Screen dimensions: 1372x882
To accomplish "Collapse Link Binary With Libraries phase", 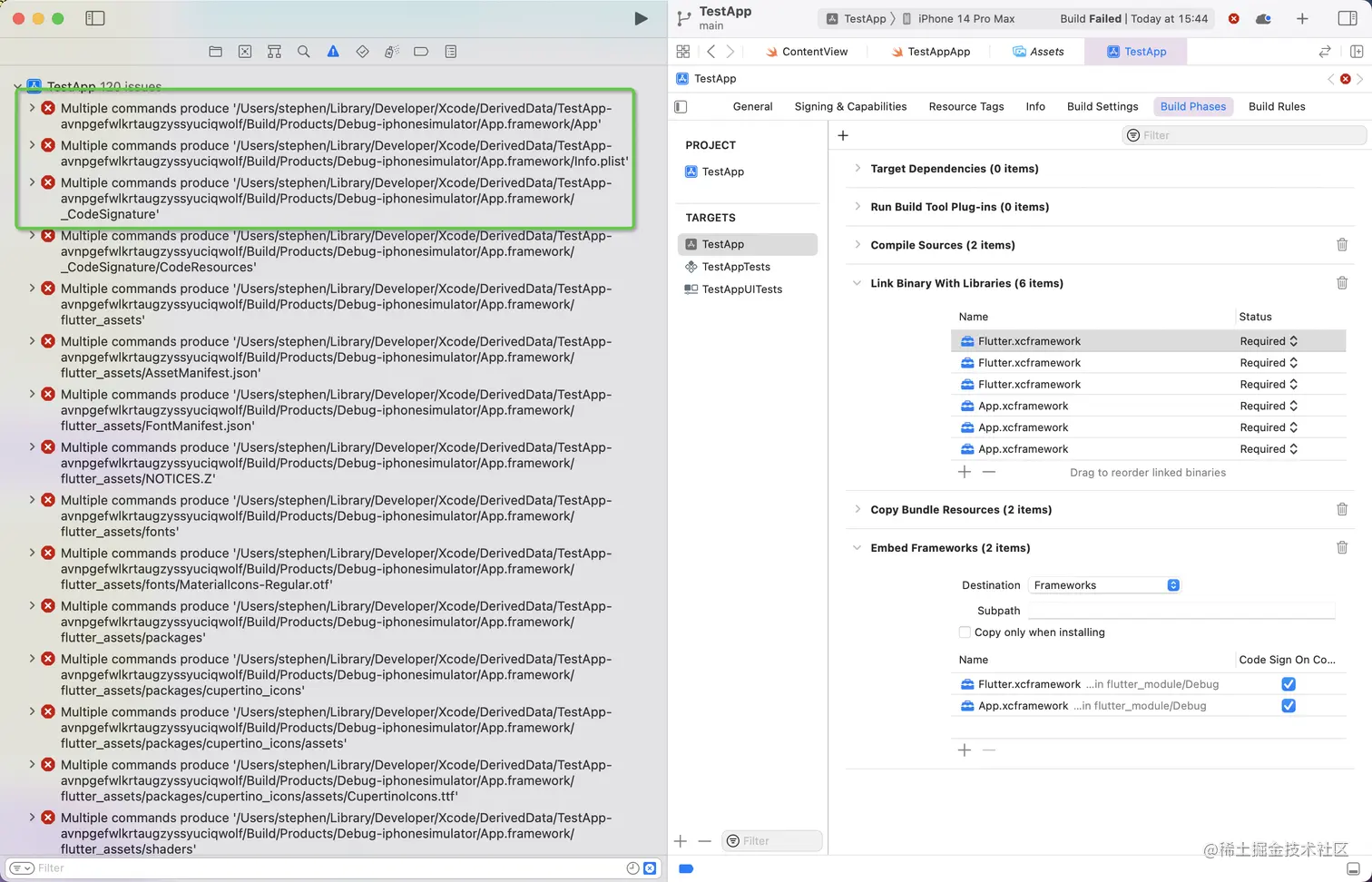I will (857, 282).
